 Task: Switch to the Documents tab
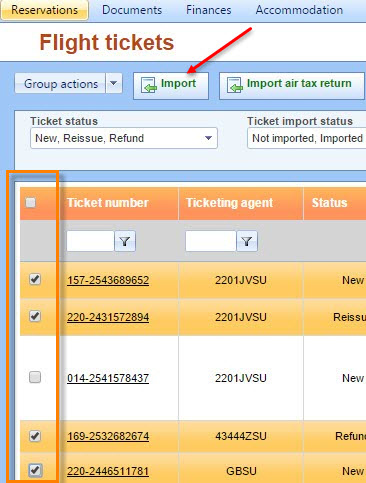pyautogui.click(x=132, y=10)
